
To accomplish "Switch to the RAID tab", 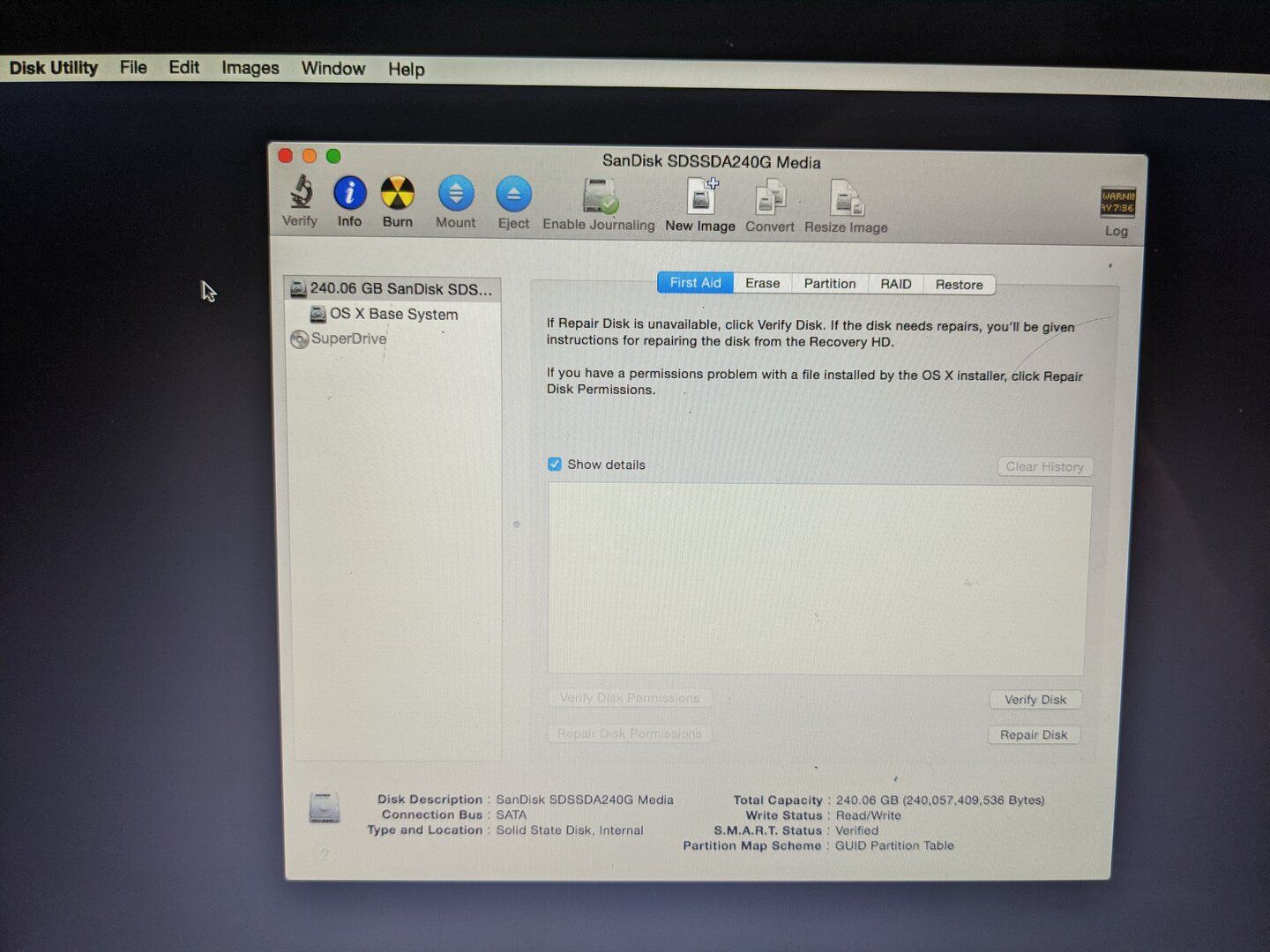I will [x=896, y=284].
